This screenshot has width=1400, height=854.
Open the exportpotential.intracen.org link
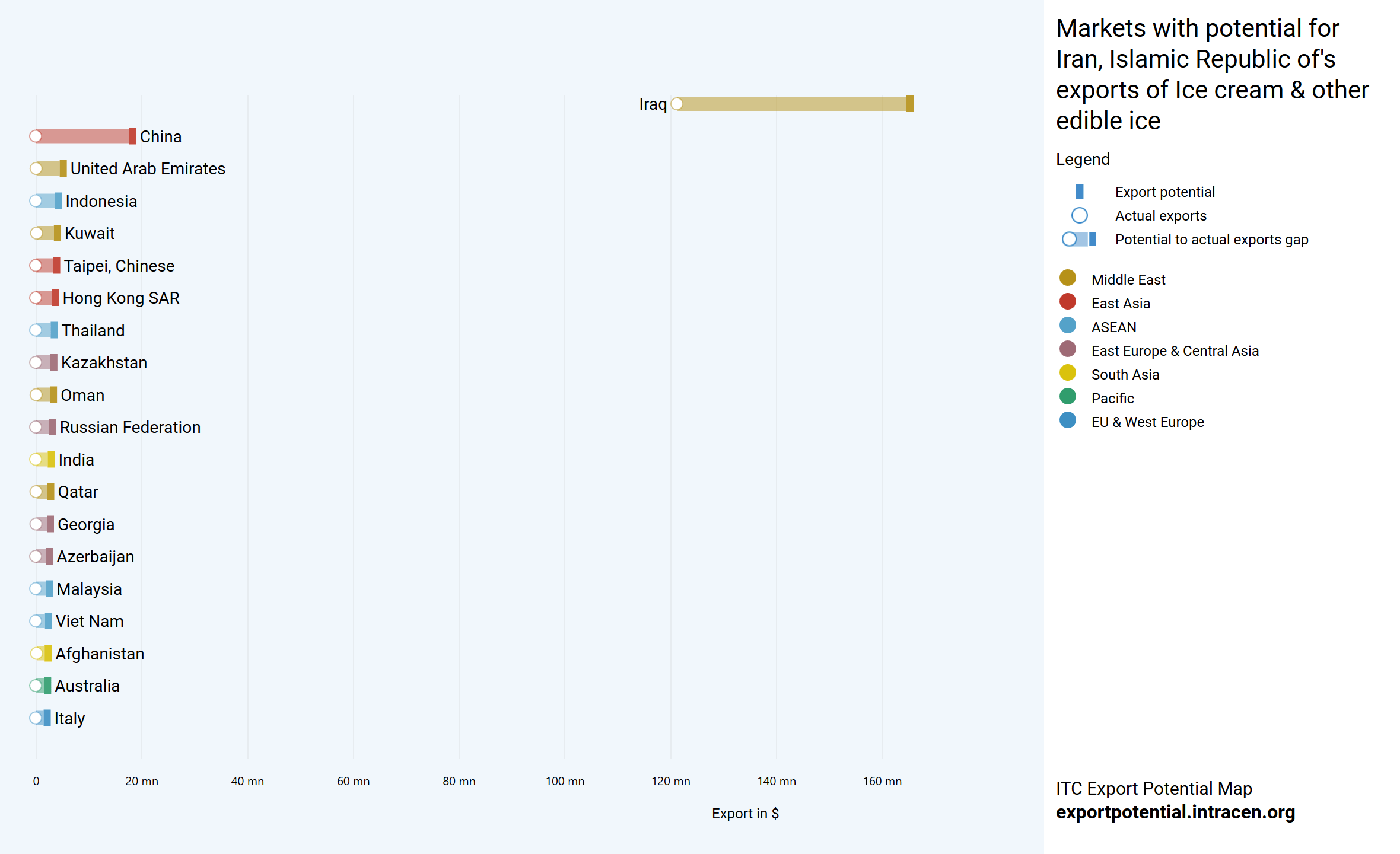(1175, 812)
